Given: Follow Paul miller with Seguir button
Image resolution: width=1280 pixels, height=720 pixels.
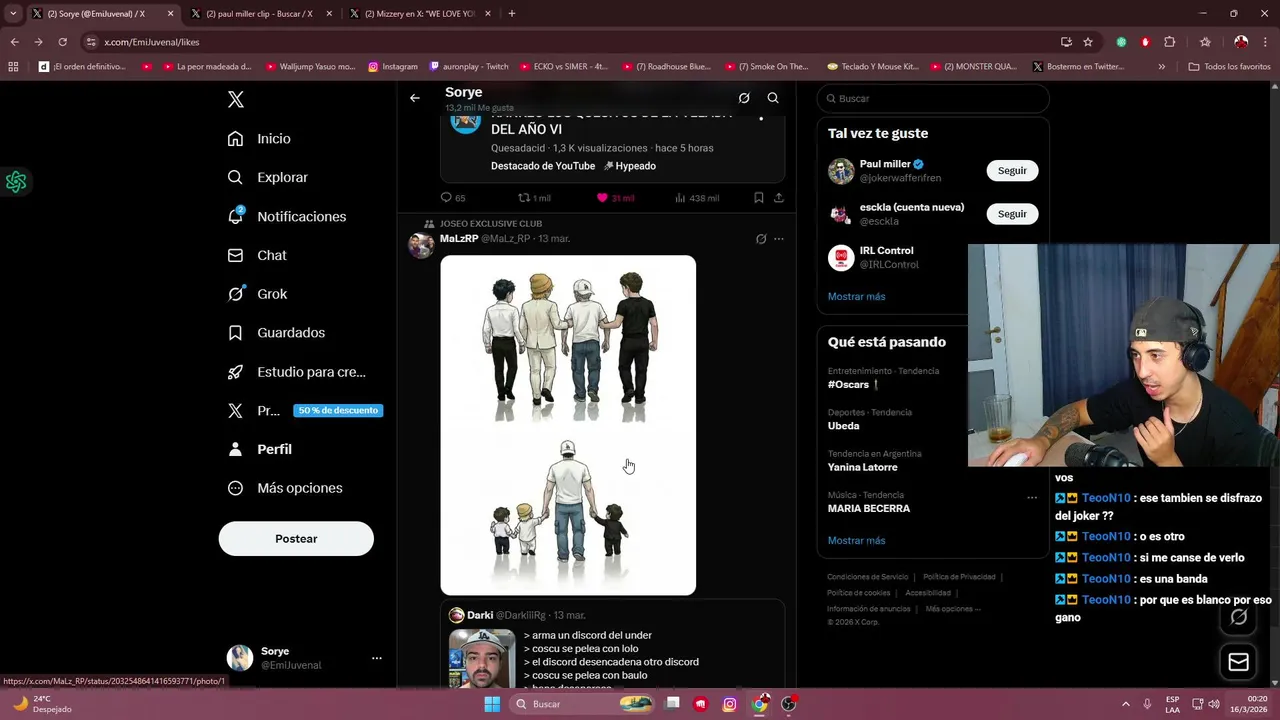Looking at the screenshot, I should click(x=1012, y=170).
